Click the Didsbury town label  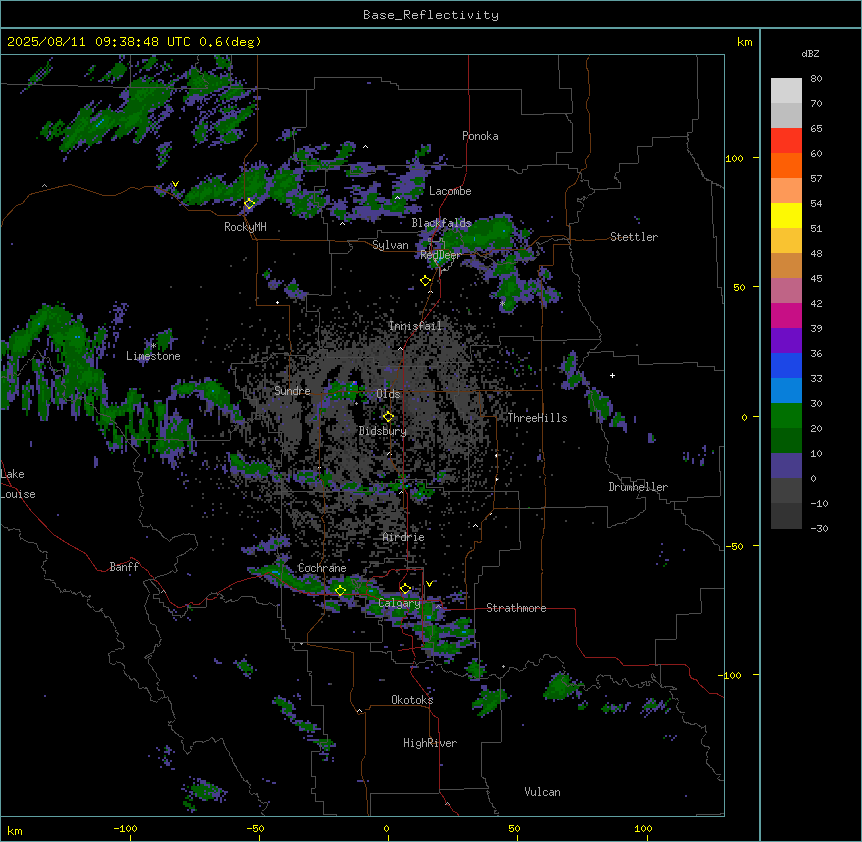point(383,431)
